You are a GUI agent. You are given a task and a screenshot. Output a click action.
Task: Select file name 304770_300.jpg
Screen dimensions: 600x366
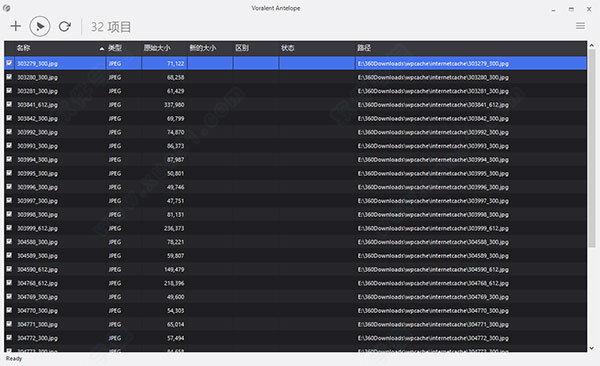[38, 310]
